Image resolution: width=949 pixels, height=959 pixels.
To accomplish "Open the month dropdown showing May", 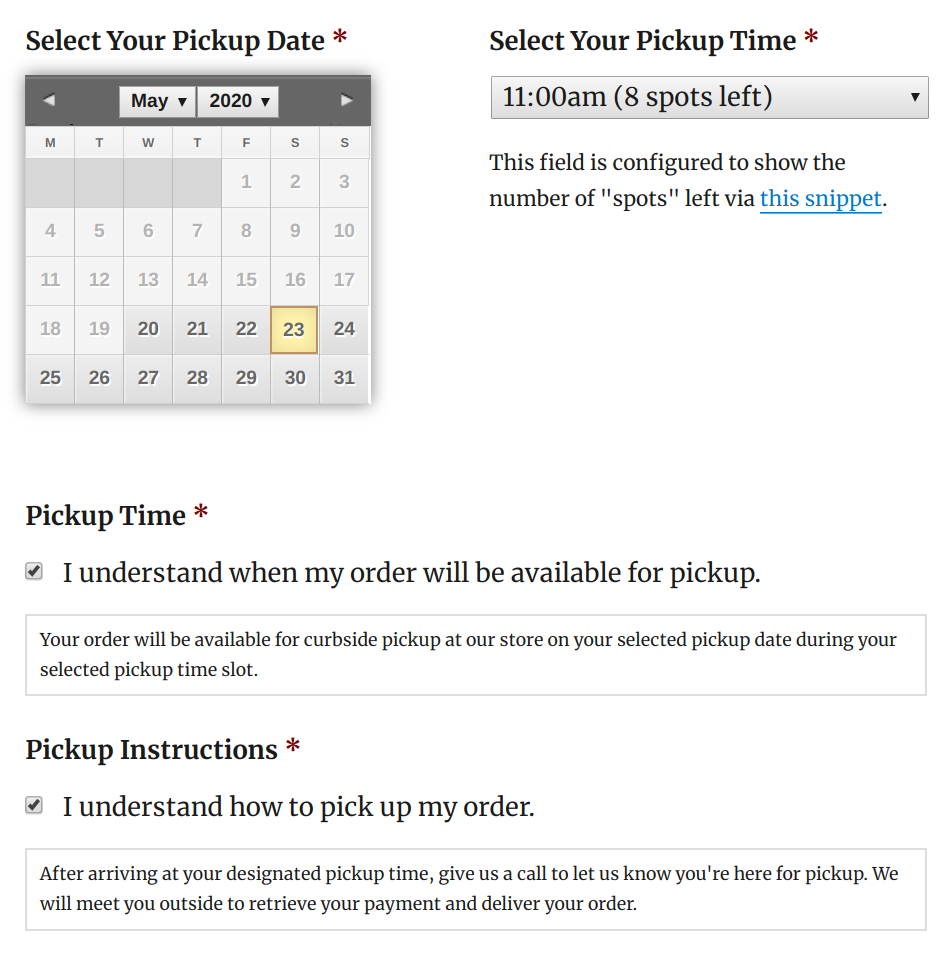I will [157, 101].
